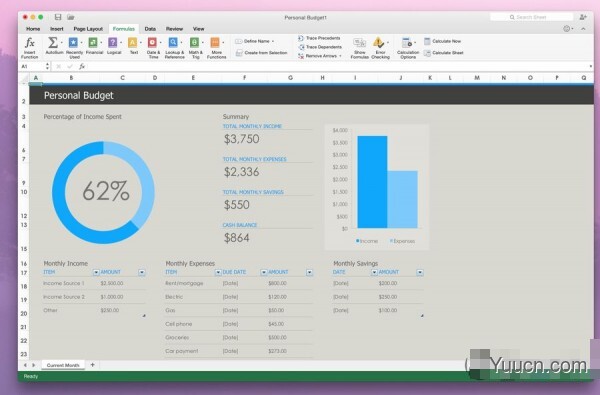Open Monthly Savings AMOUNT filter dropdown
Screen dimensions: 600x395
click(x=420, y=272)
